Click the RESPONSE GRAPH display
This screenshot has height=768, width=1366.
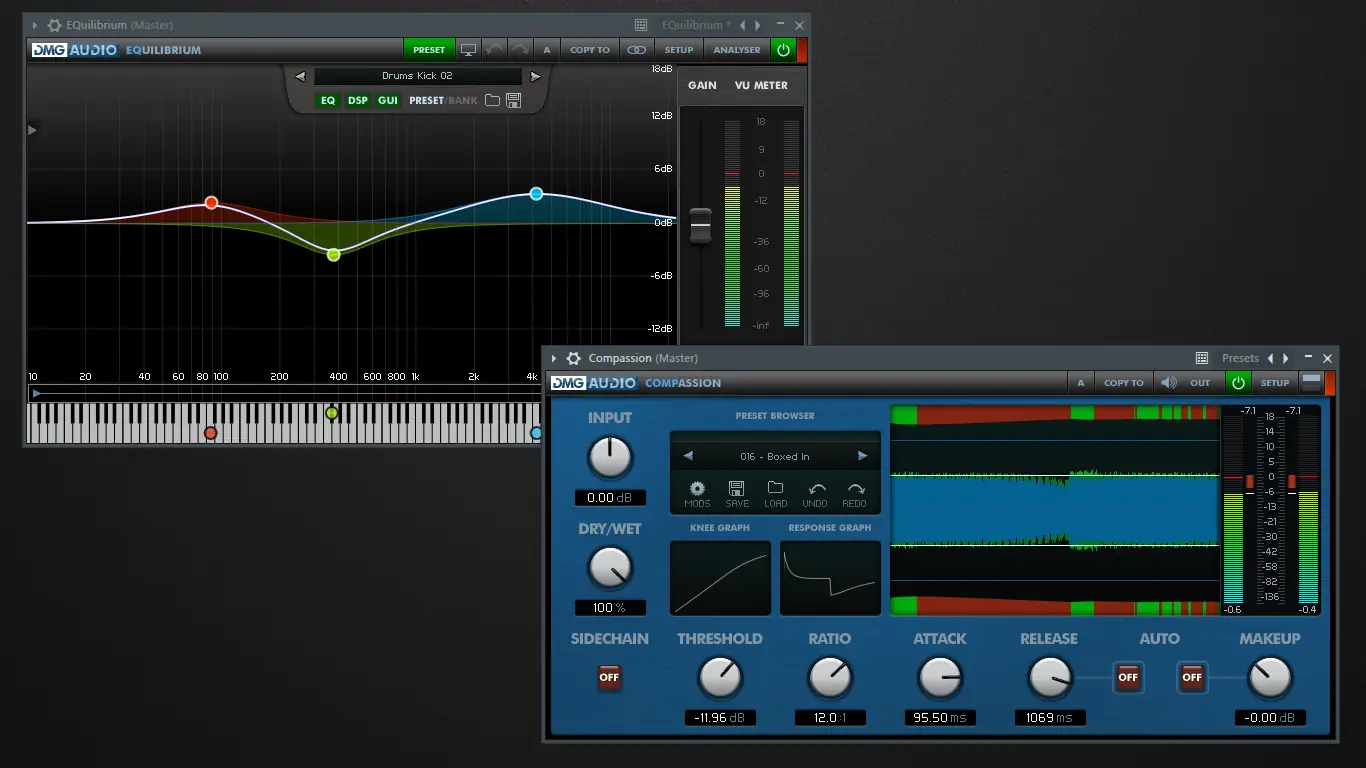(830, 578)
